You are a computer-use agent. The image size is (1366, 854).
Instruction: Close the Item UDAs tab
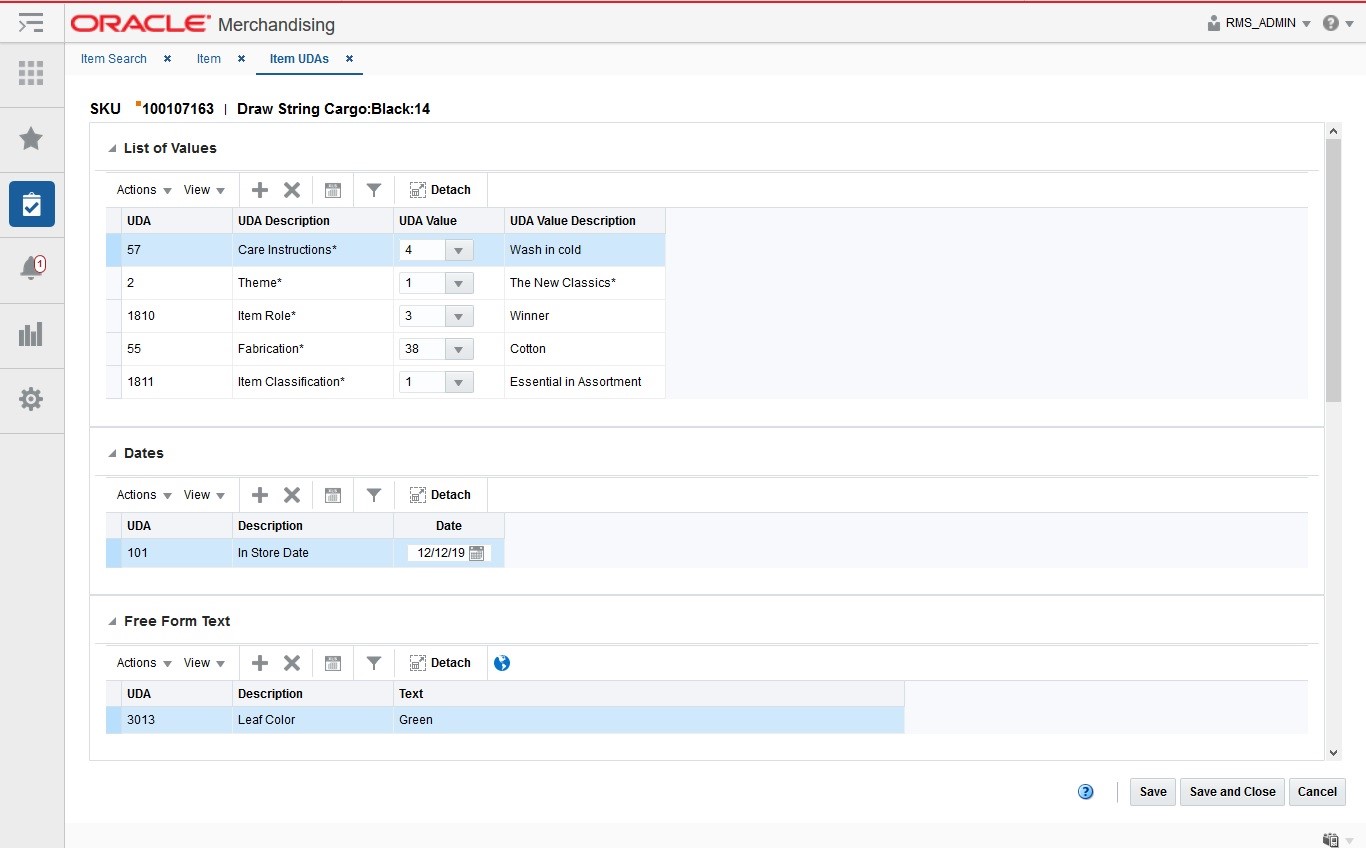(x=349, y=59)
